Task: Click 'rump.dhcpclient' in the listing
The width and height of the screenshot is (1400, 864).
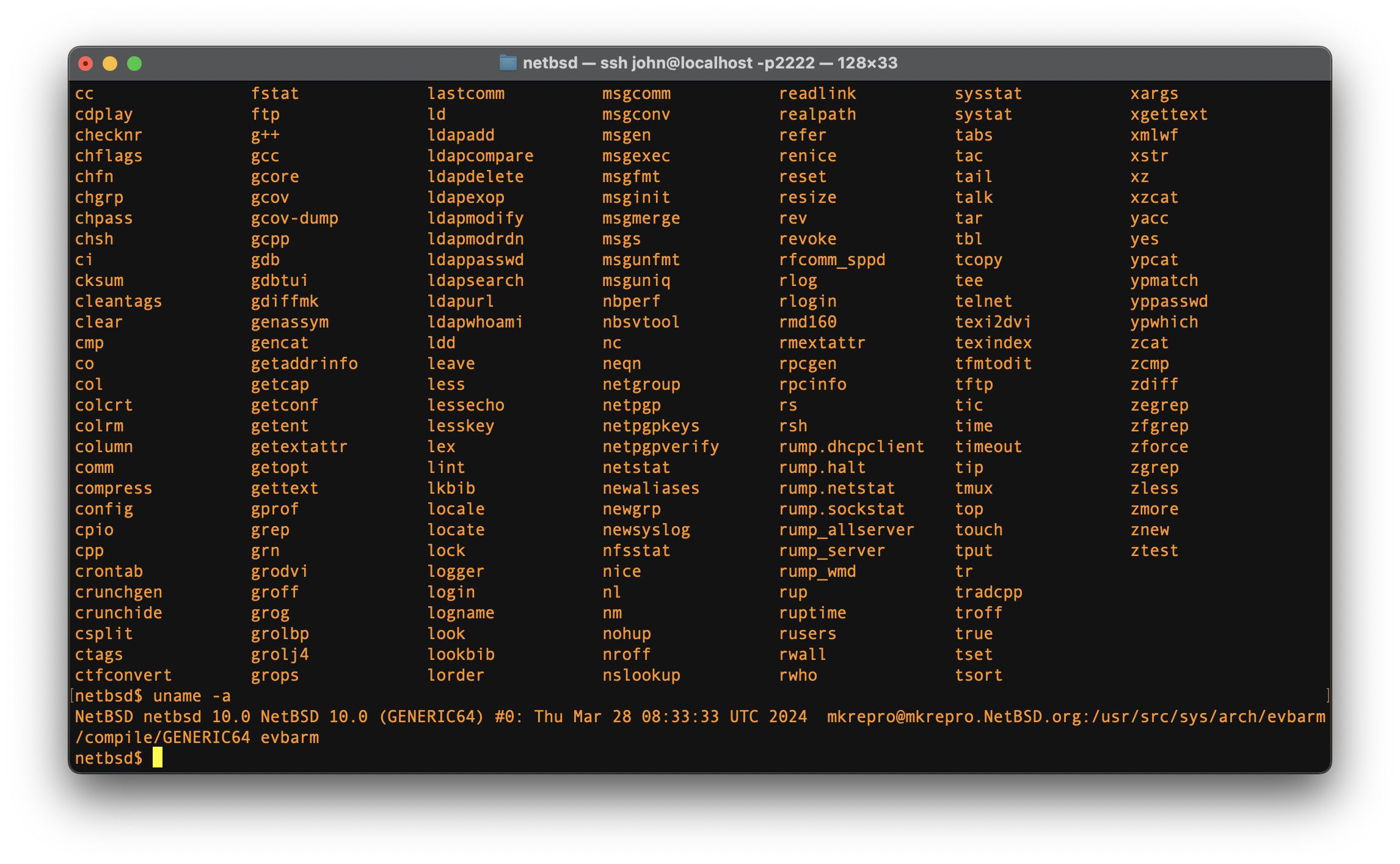Action: coord(852,447)
